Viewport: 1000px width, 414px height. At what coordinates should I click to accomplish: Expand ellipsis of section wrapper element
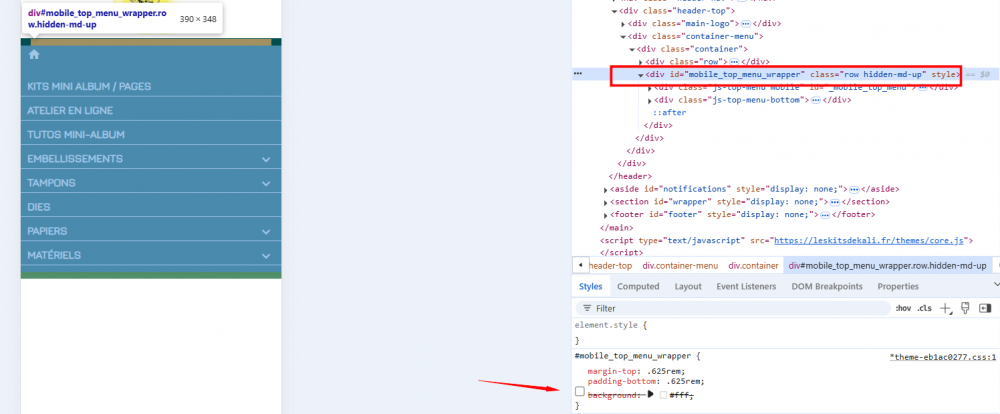point(834,202)
